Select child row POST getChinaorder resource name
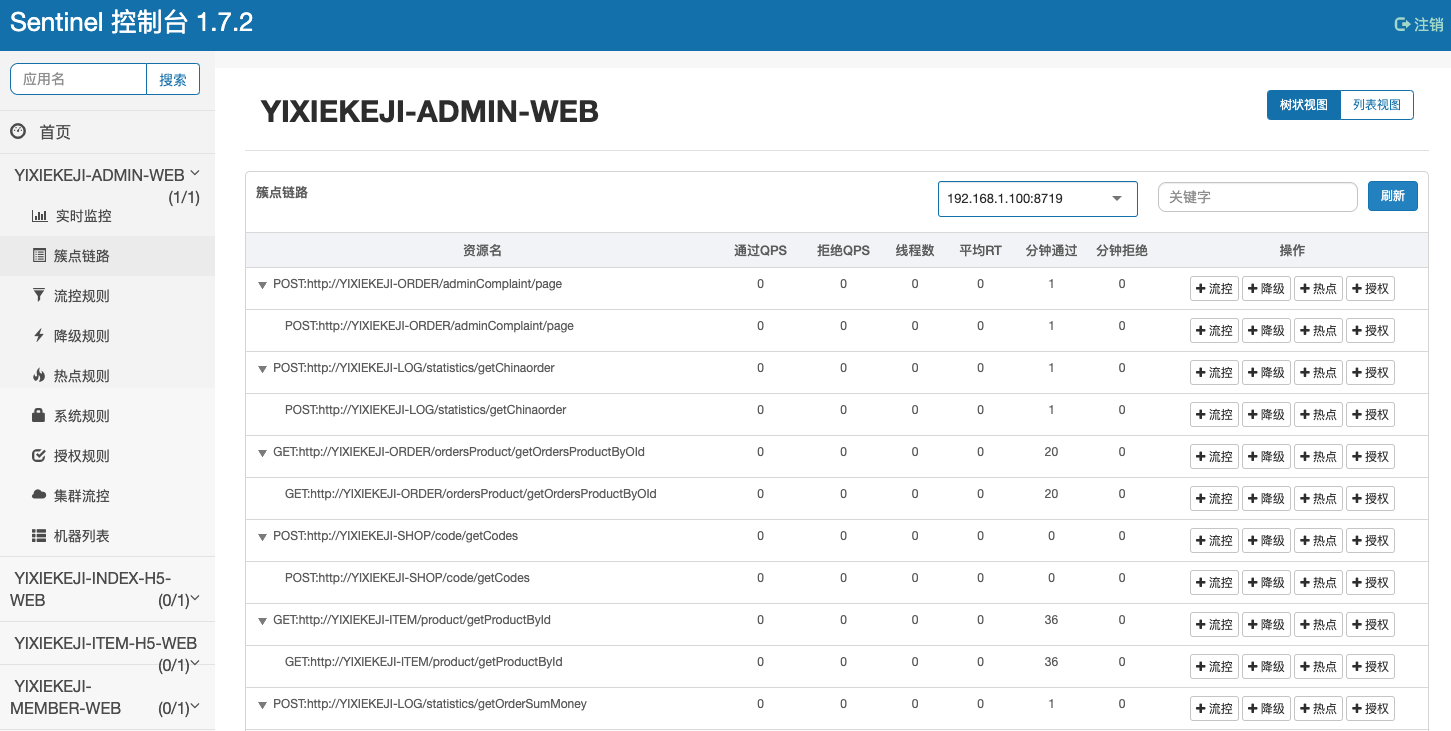The image size is (1451, 731). coord(426,410)
